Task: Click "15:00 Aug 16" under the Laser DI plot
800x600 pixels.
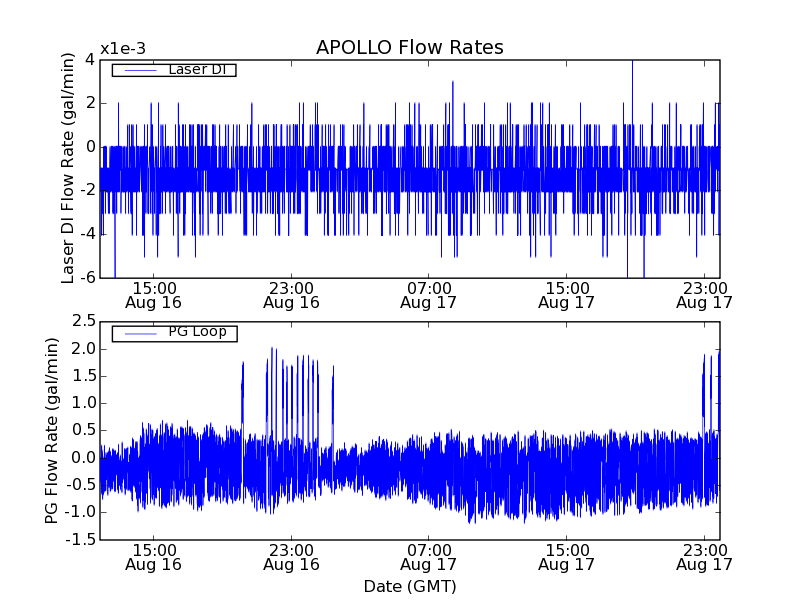Action: point(154,295)
